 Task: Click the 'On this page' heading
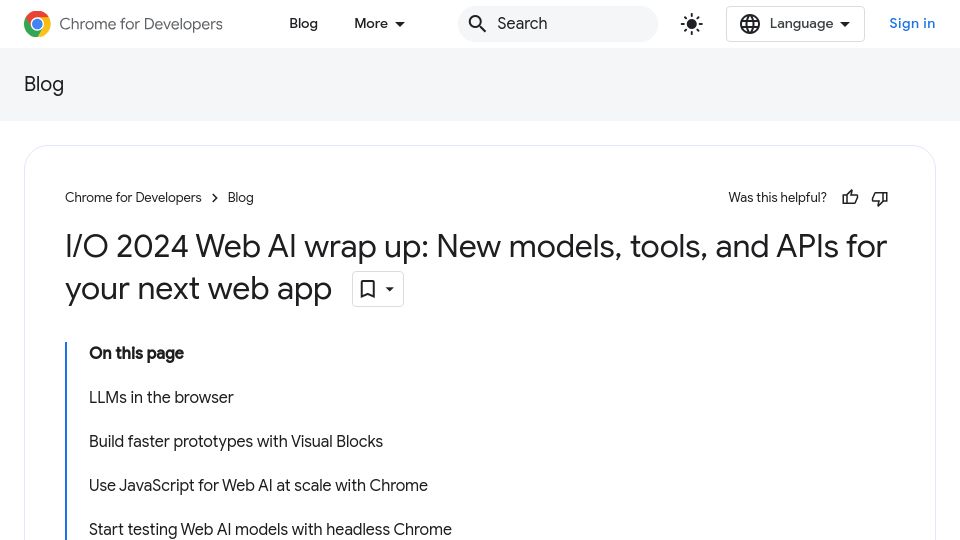point(137,353)
